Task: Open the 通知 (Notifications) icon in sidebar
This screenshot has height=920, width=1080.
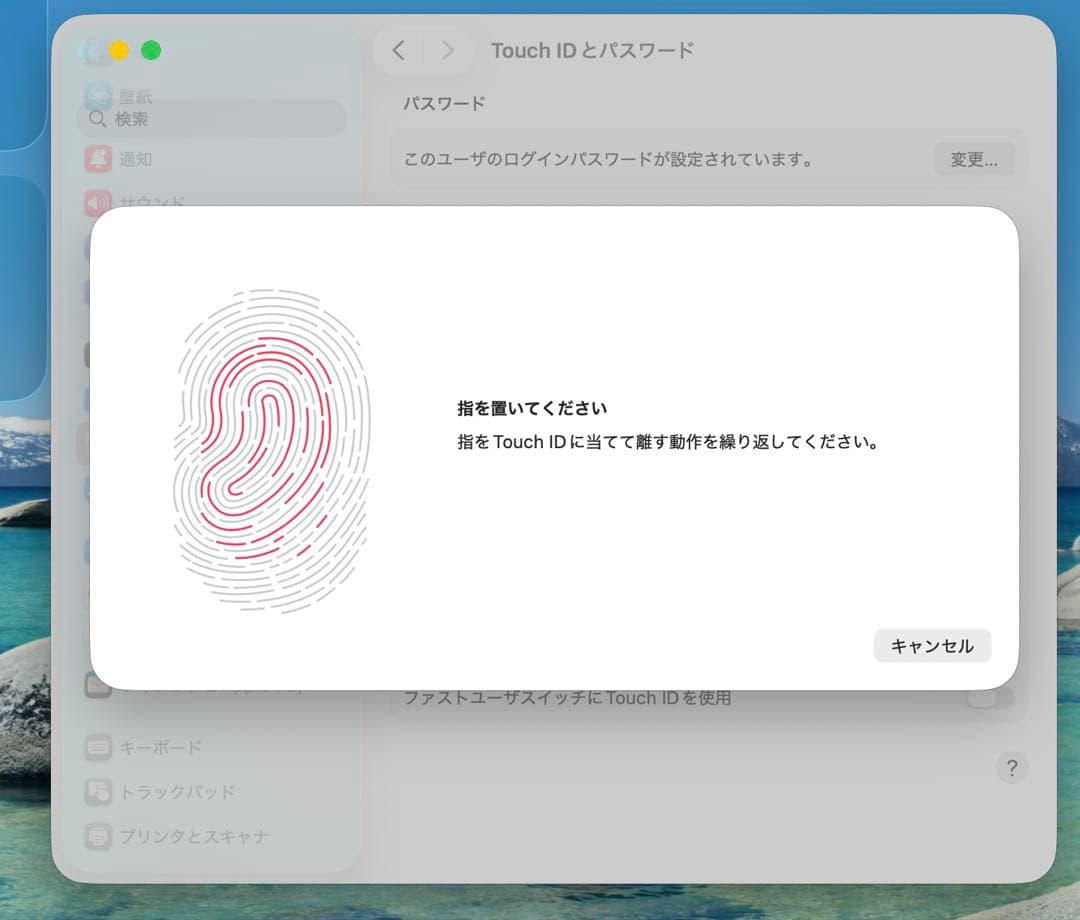Action: point(98,159)
